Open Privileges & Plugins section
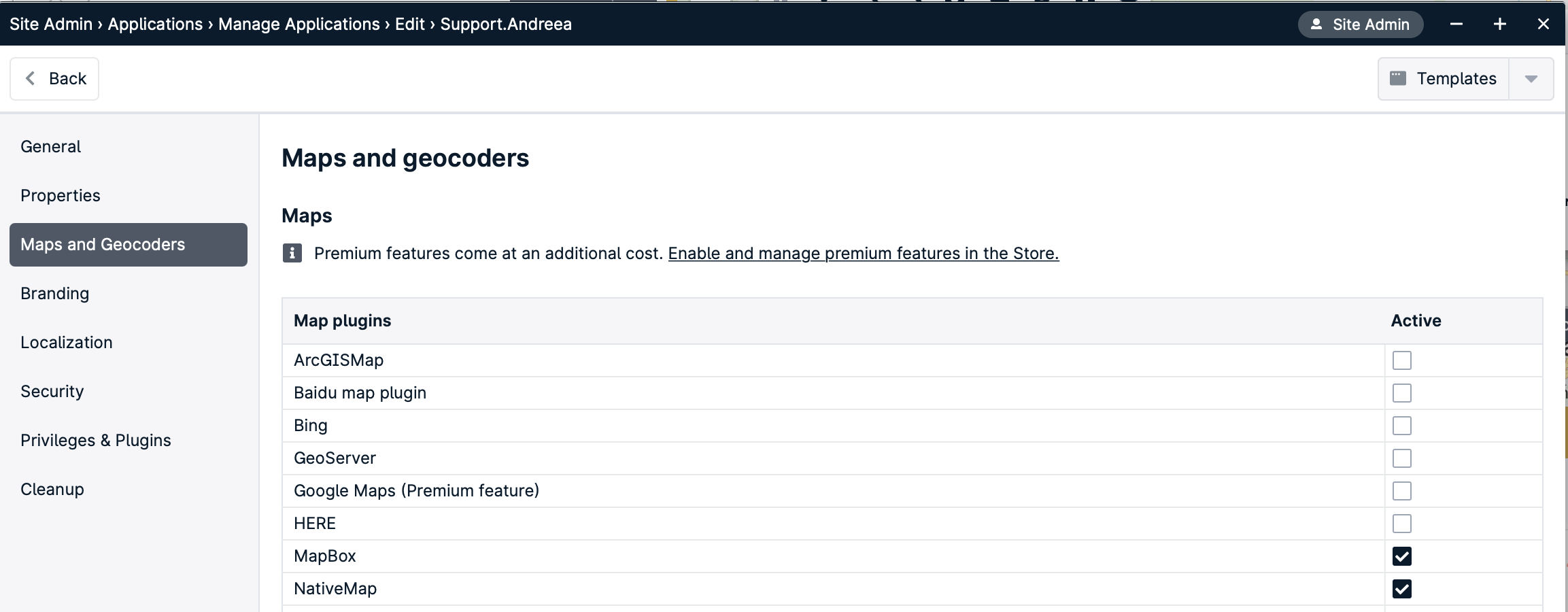The width and height of the screenshot is (1568, 612). [x=129, y=441]
